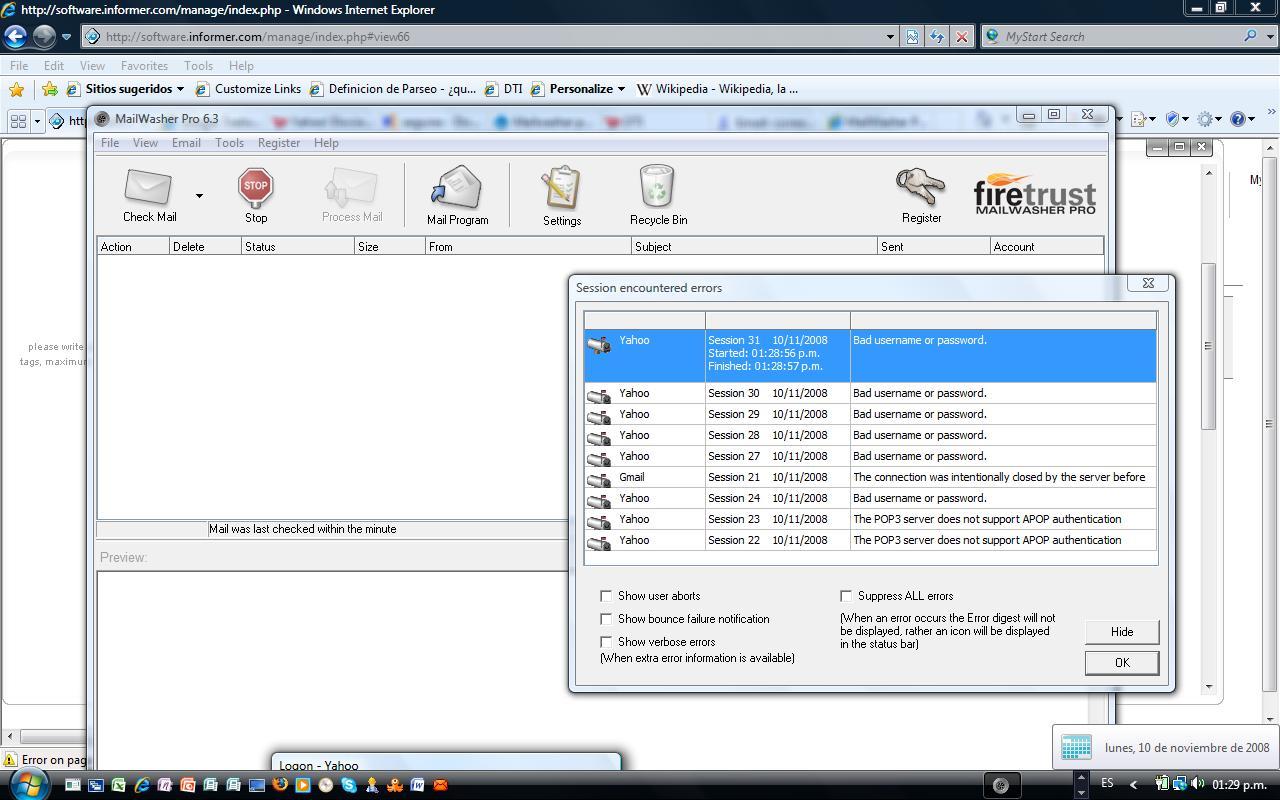Screen dimensions: 1280x800
Task: Enable Show bounce failure notification
Action: click(x=606, y=619)
